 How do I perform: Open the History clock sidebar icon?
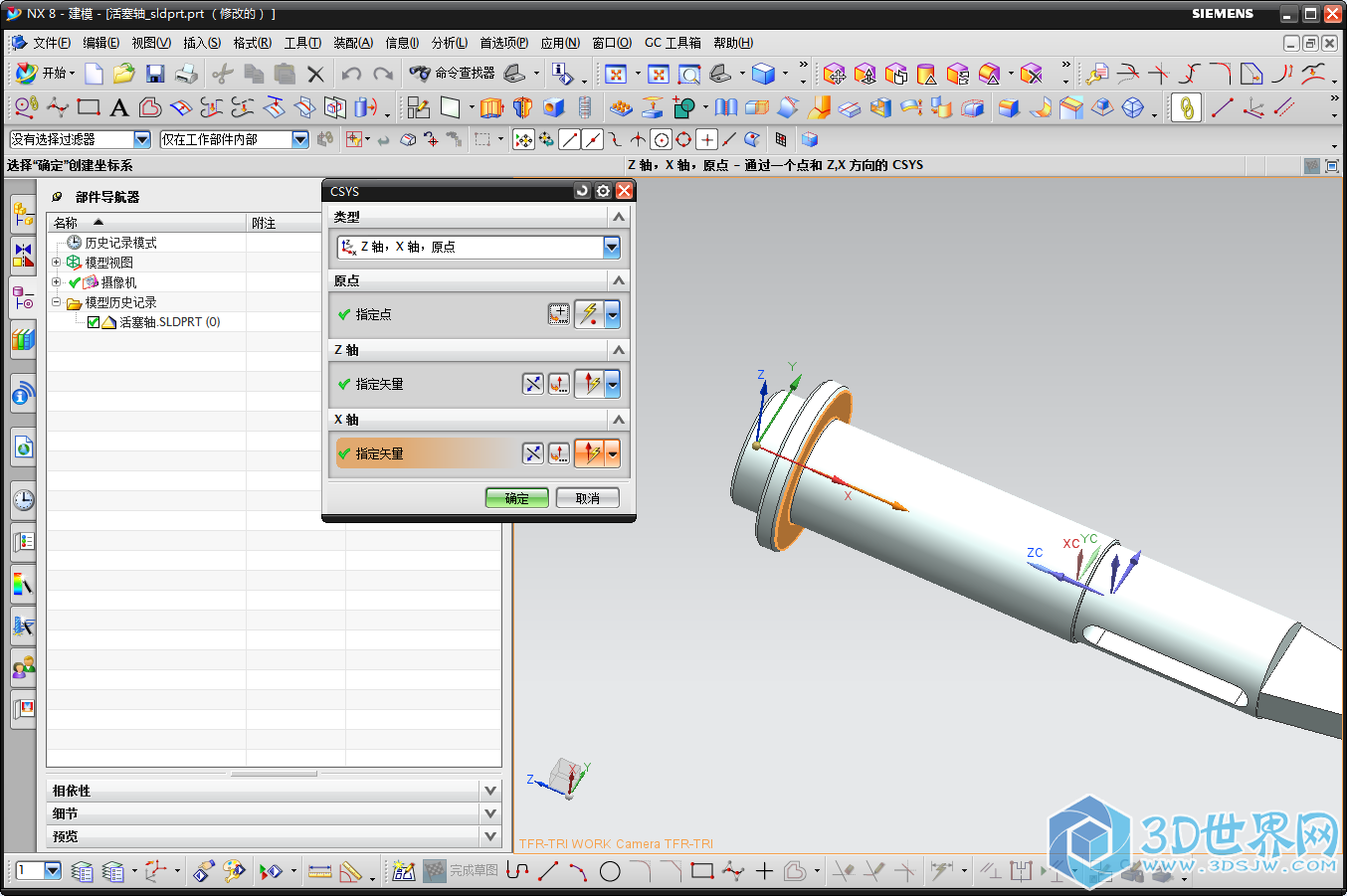pos(23,499)
